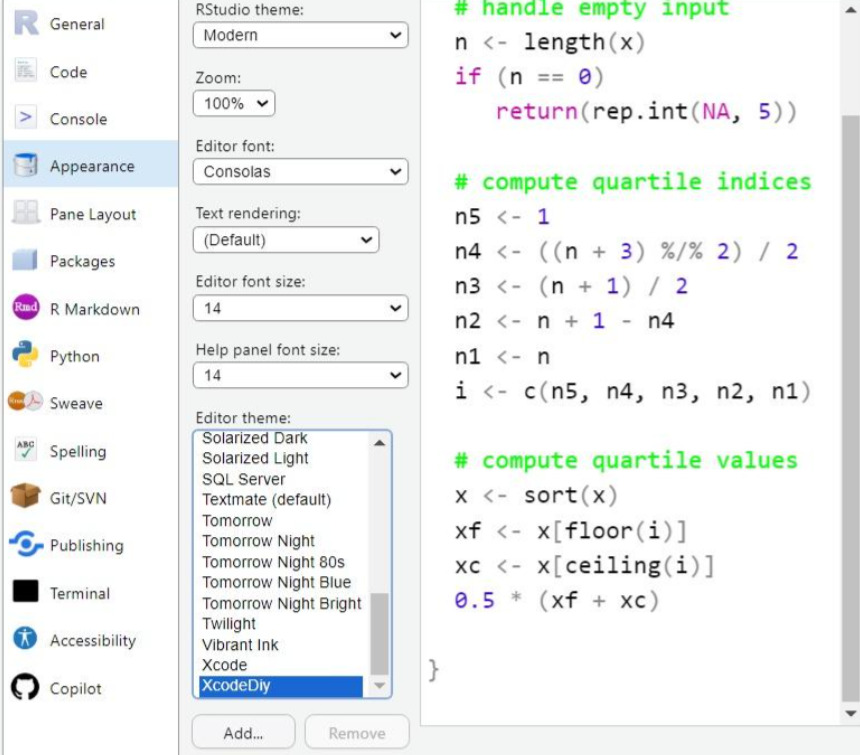Click theme list scrollbar down arrow
This screenshot has width=860, height=755.
(x=380, y=685)
